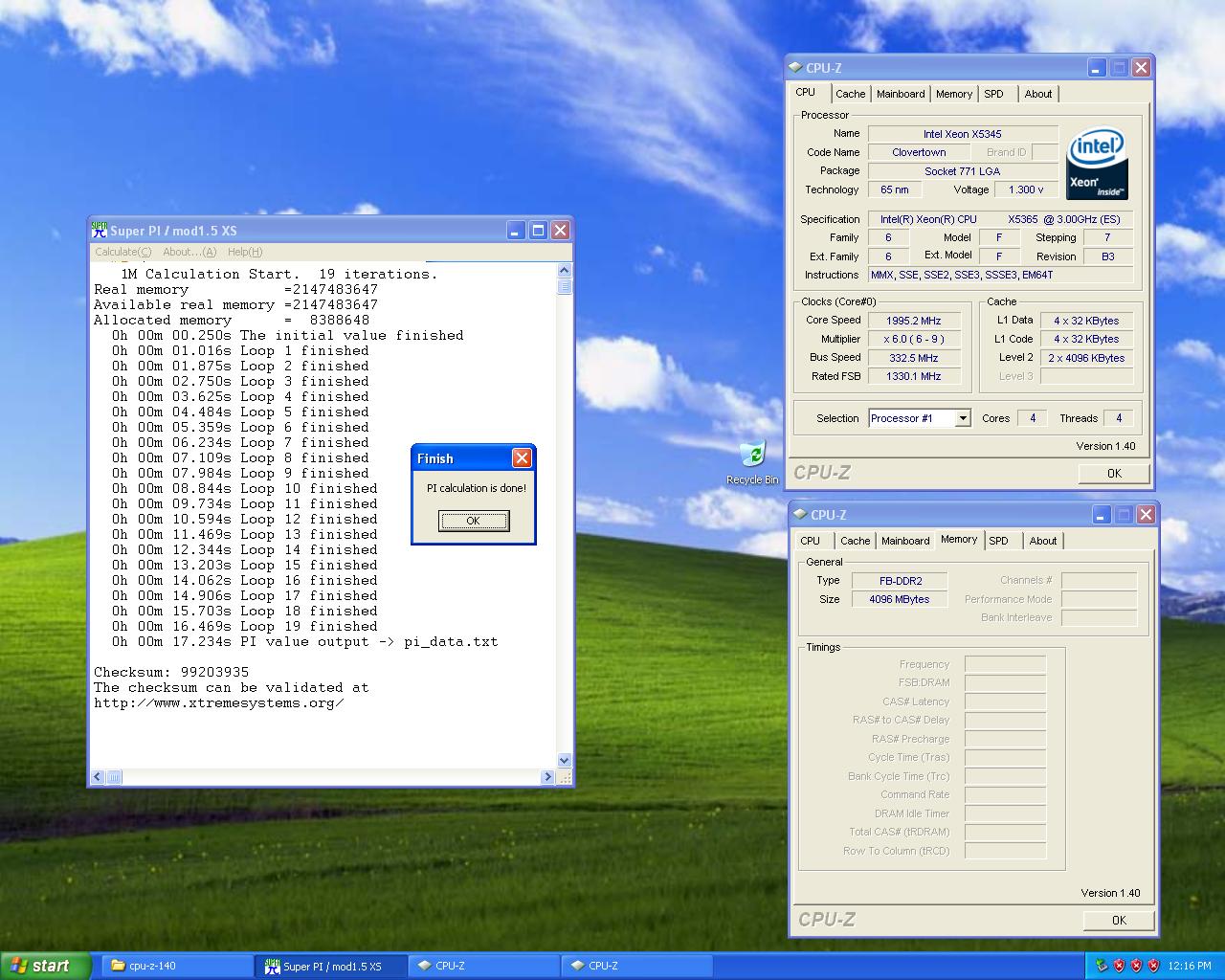Click the Code Name value Clovertown
The image size is (1225, 980).
(x=919, y=152)
